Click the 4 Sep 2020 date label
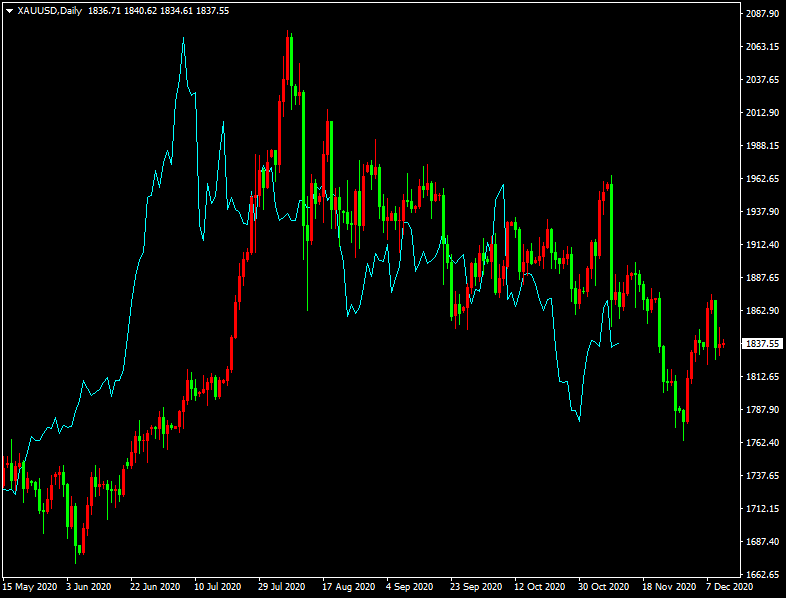Image resolution: width=786 pixels, height=598 pixels. [410, 587]
